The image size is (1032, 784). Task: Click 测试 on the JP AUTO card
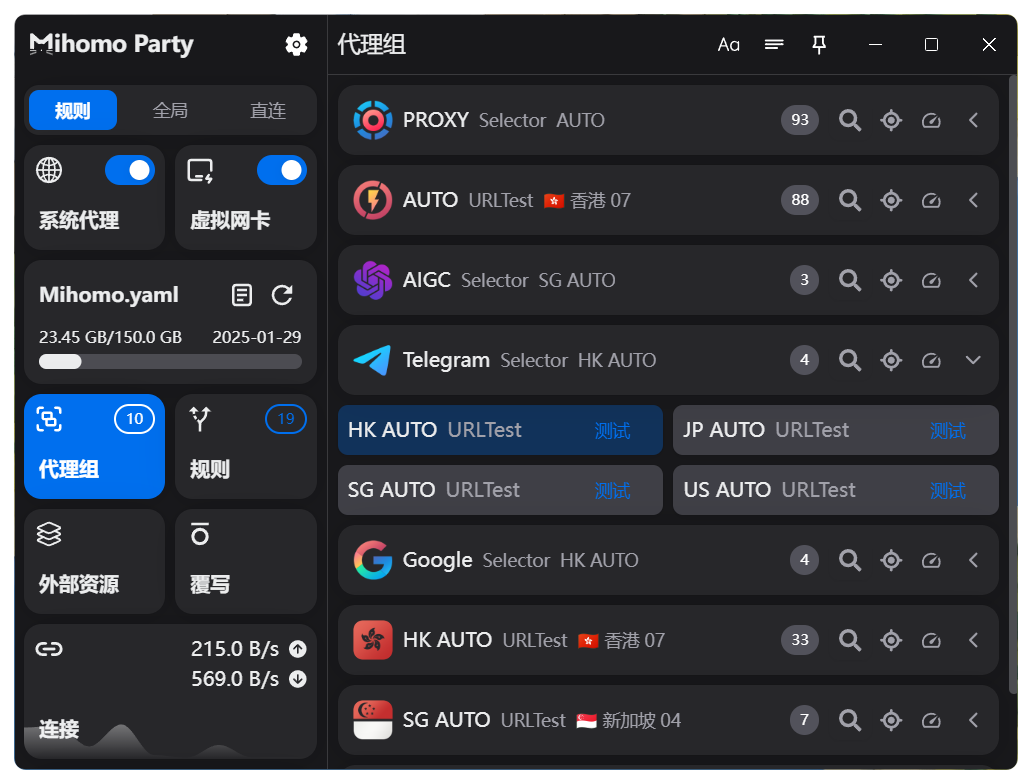tap(947, 431)
